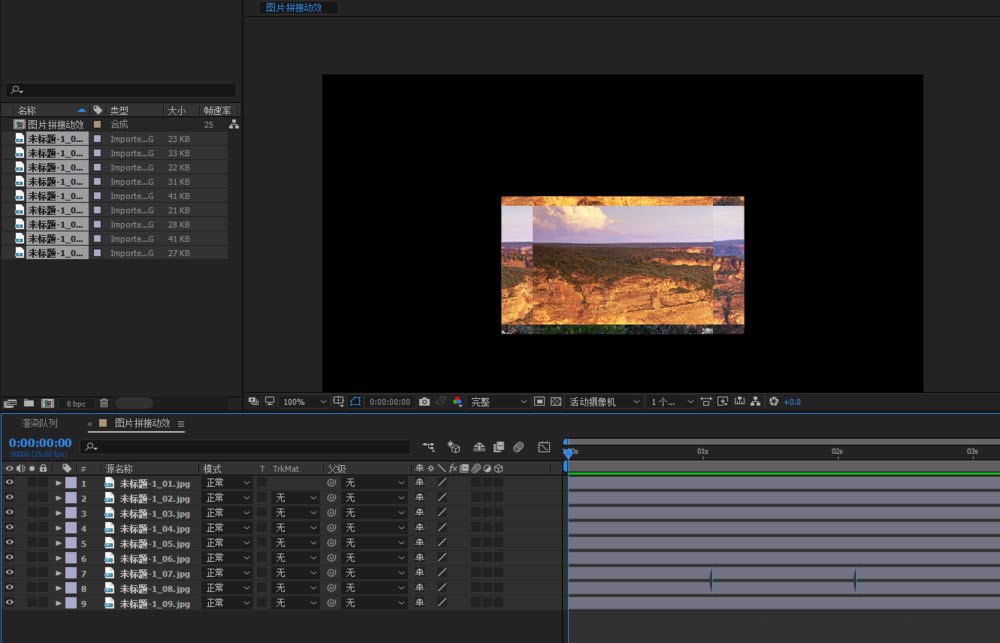Toggle eye icon for layer 未标题-1_09.jpg

pos(9,603)
